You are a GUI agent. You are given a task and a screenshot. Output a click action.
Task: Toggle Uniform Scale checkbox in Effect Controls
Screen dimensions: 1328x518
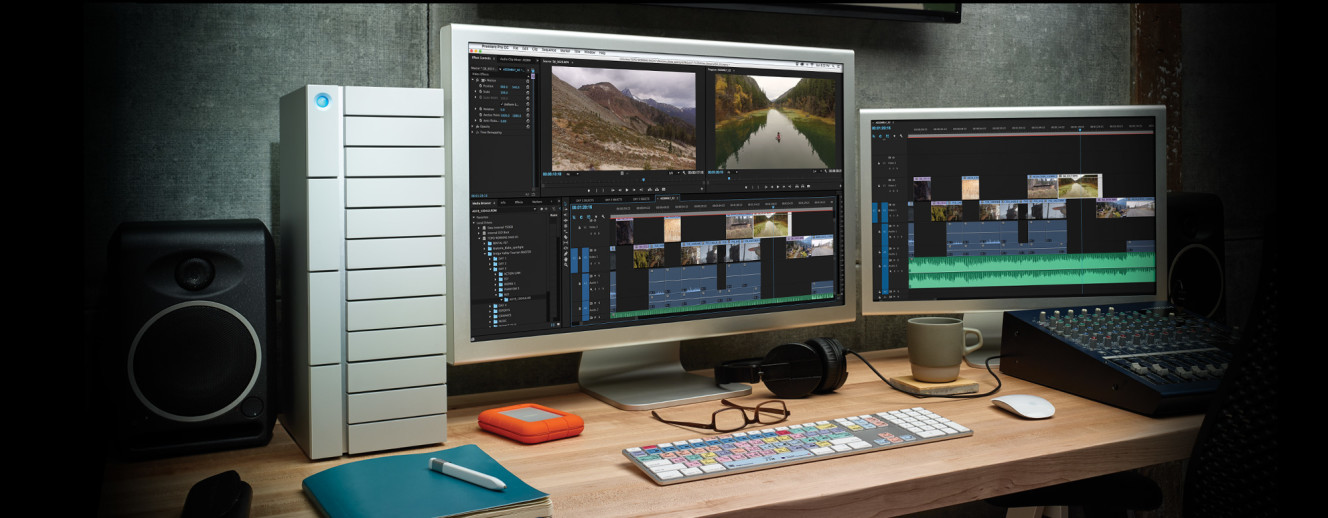click(x=502, y=104)
